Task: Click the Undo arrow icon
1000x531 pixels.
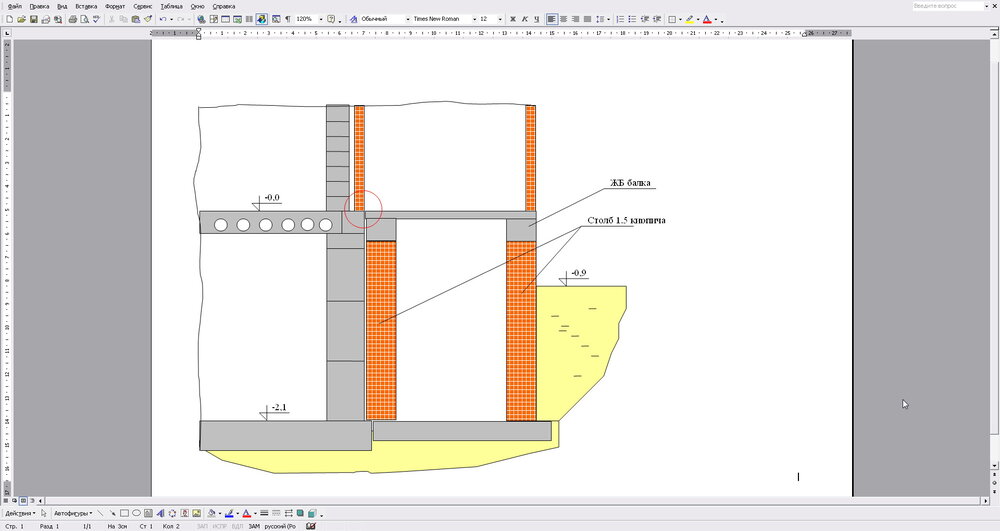Action: pyautogui.click(x=162, y=19)
